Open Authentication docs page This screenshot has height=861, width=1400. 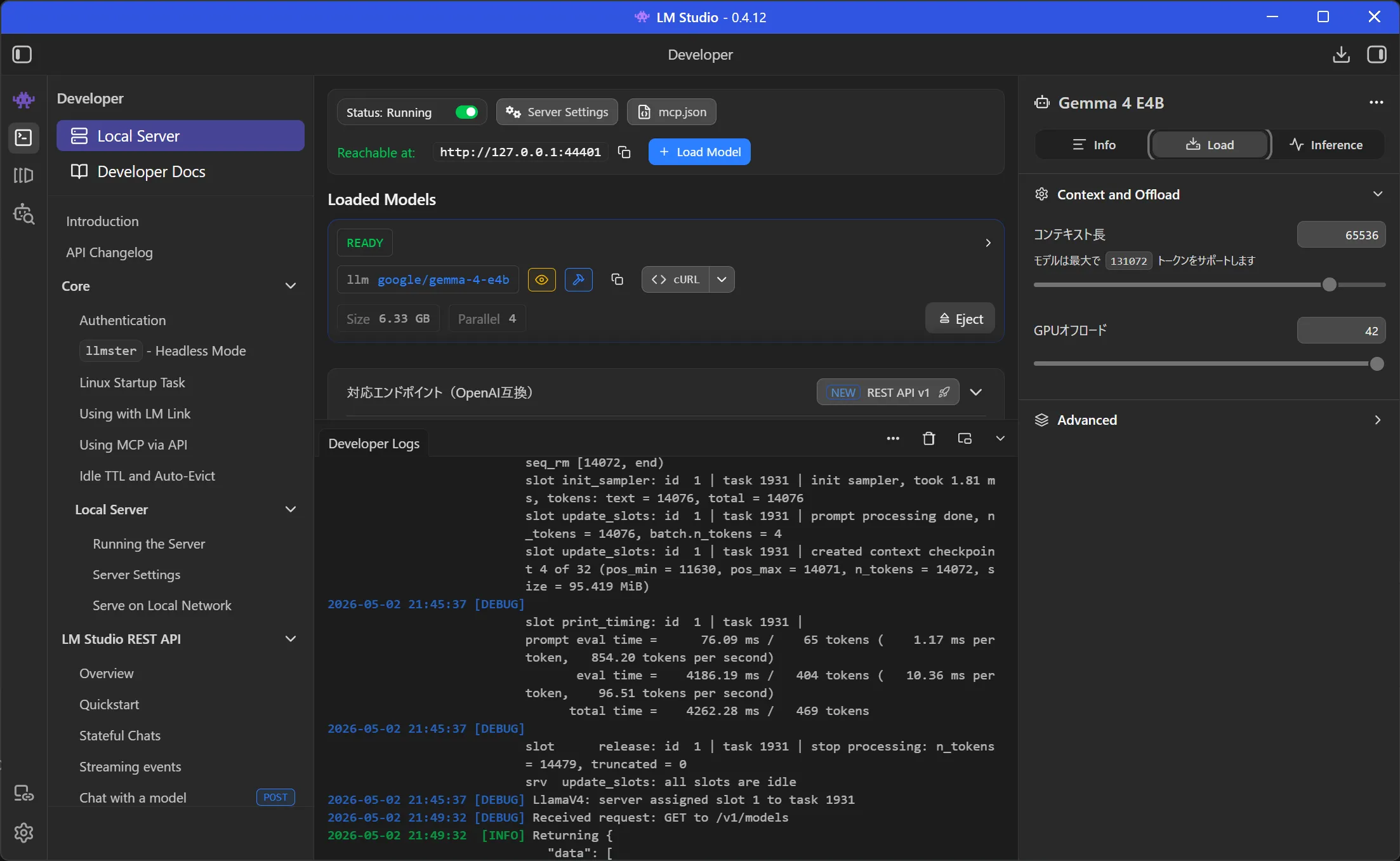122,320
